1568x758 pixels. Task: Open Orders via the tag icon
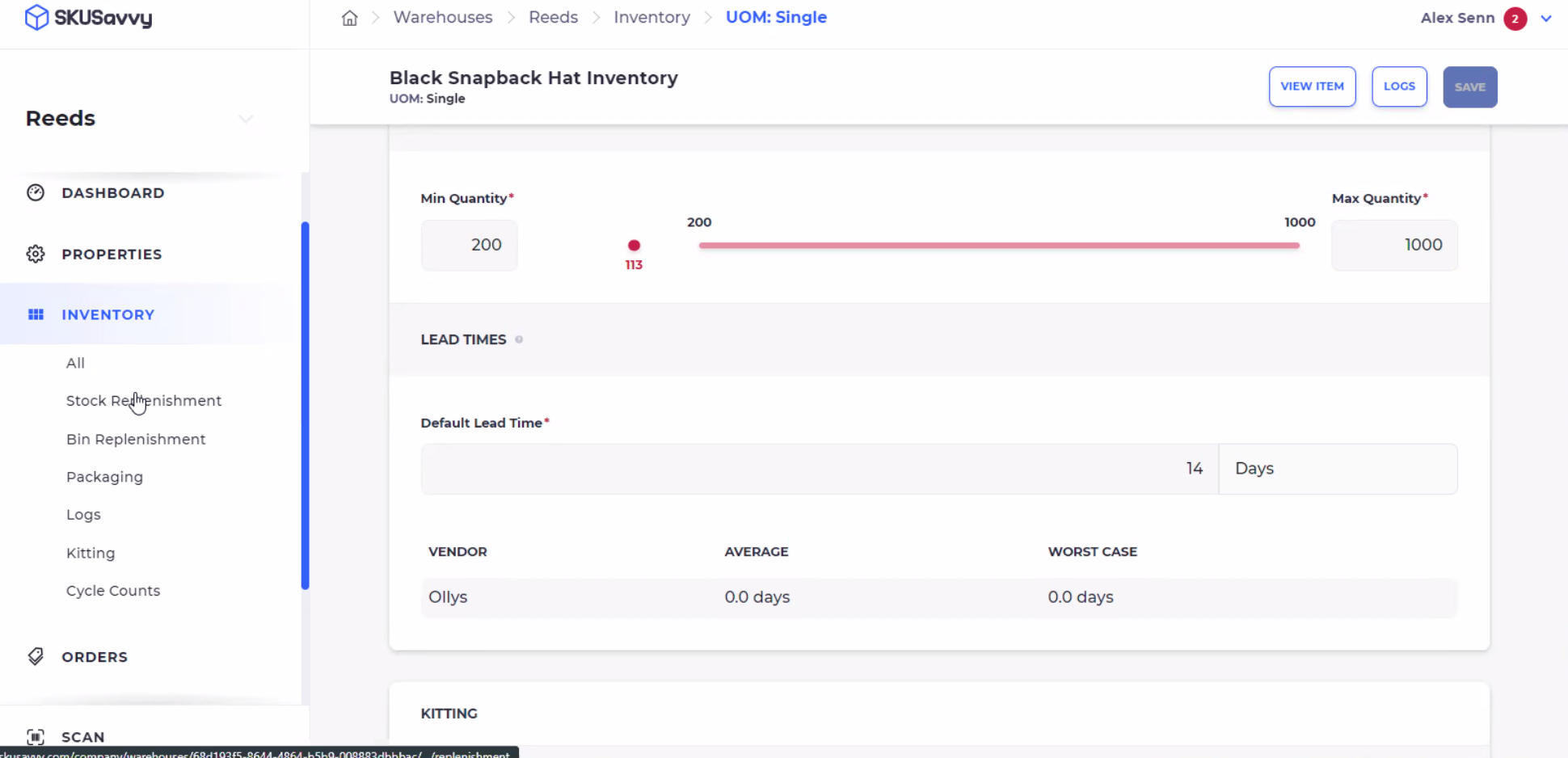coord(36,656)
